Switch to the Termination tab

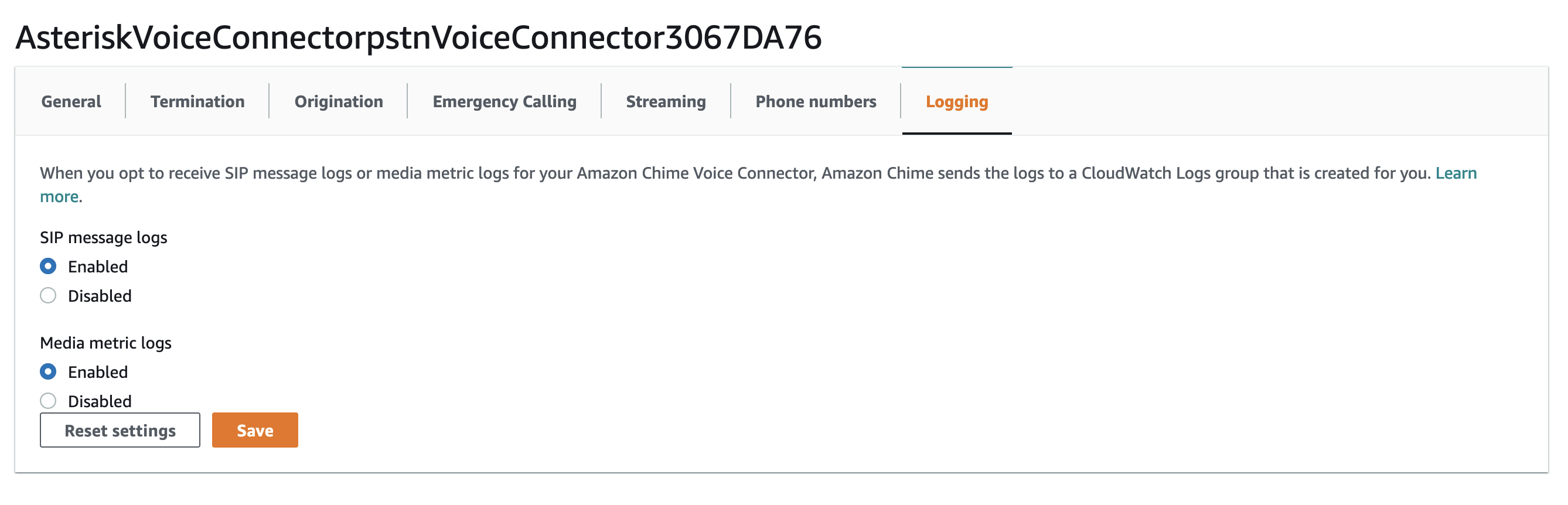tap(197, 101)
